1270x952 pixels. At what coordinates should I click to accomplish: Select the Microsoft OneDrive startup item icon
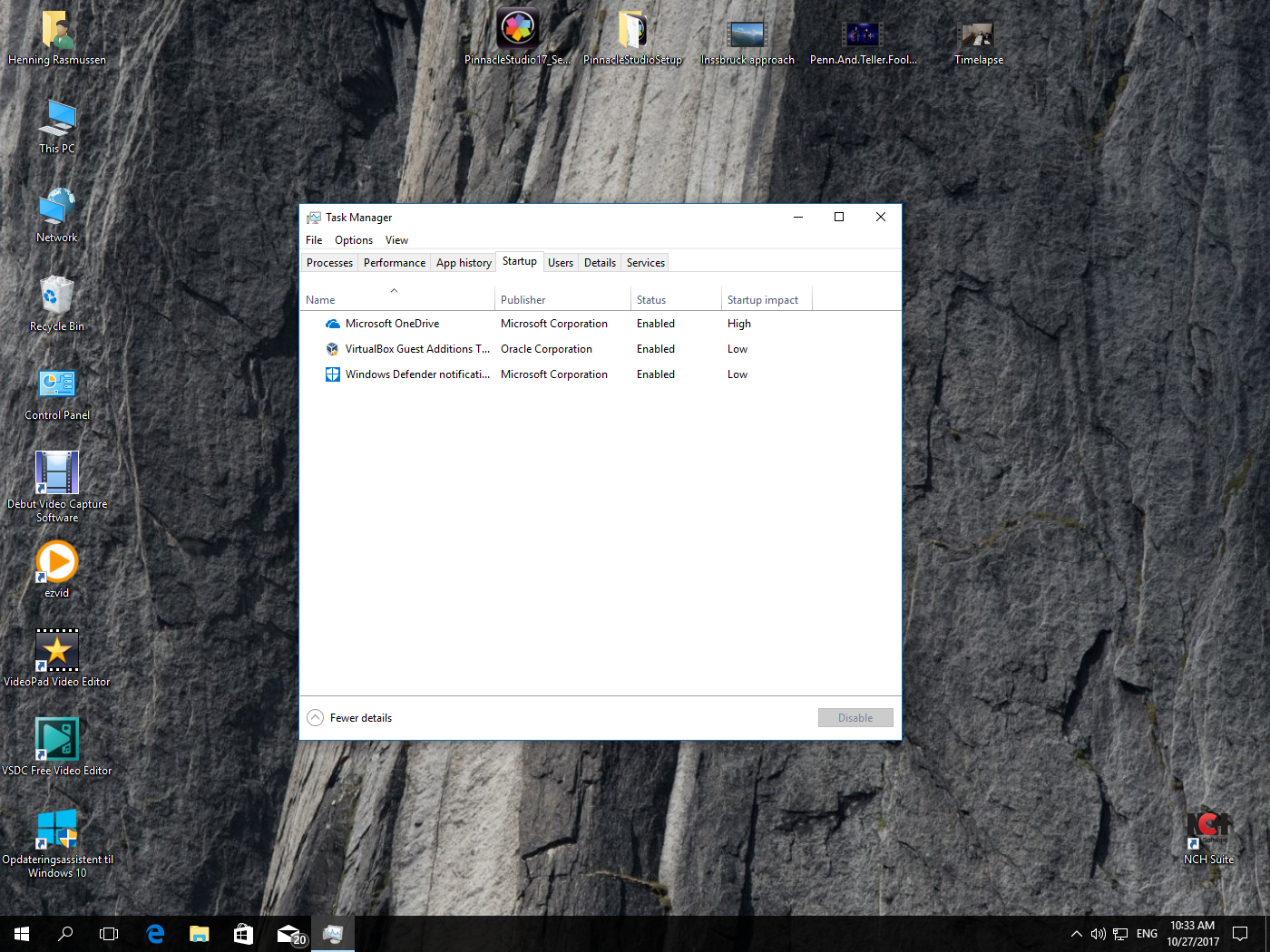[332, 323]
